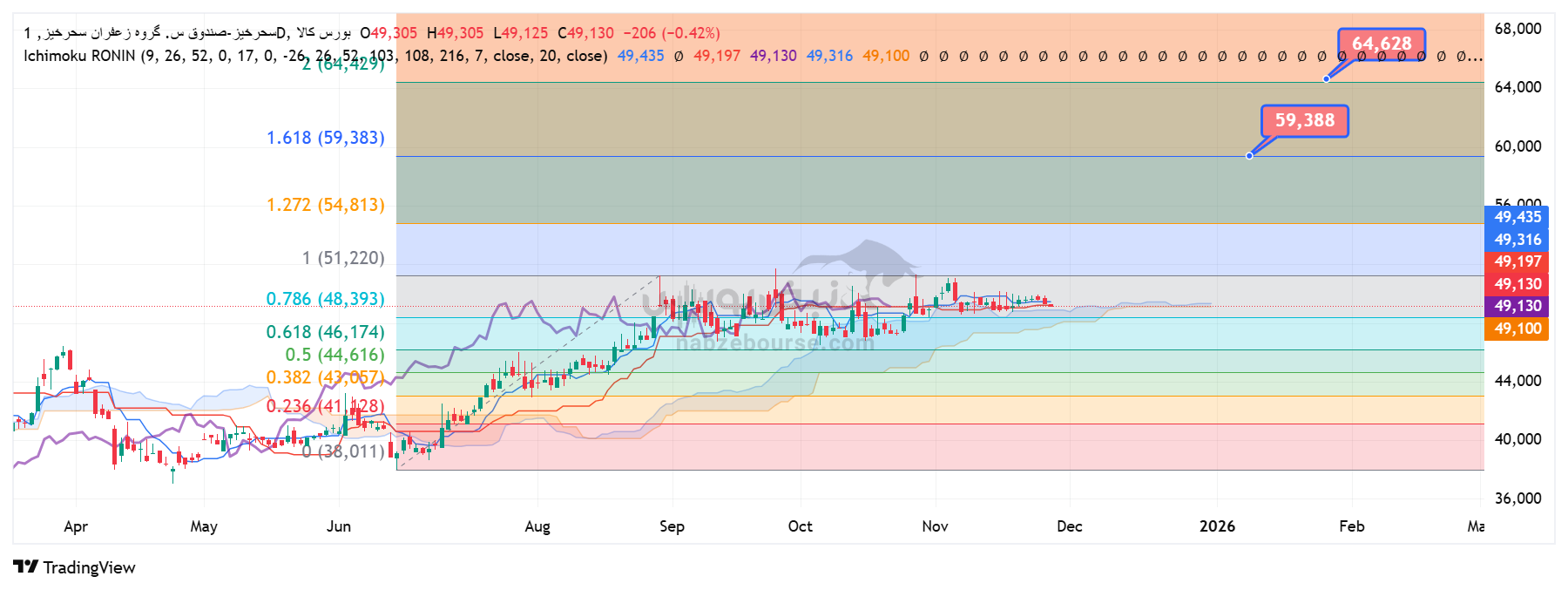
Task: Click the TradingView logo icon
Action: click(x=26, y=567)
